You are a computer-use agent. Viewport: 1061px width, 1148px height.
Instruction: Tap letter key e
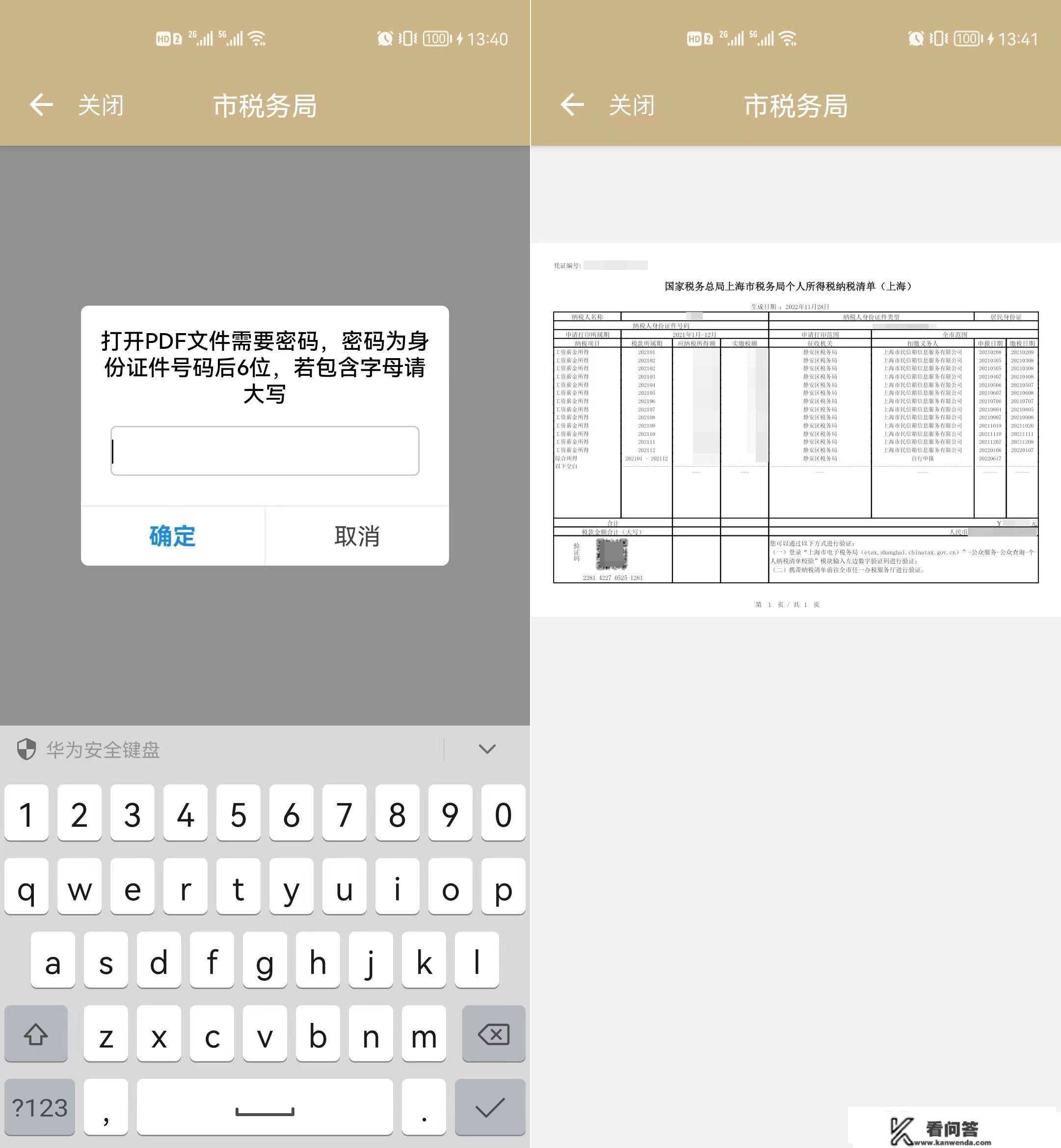coord(132,887)
